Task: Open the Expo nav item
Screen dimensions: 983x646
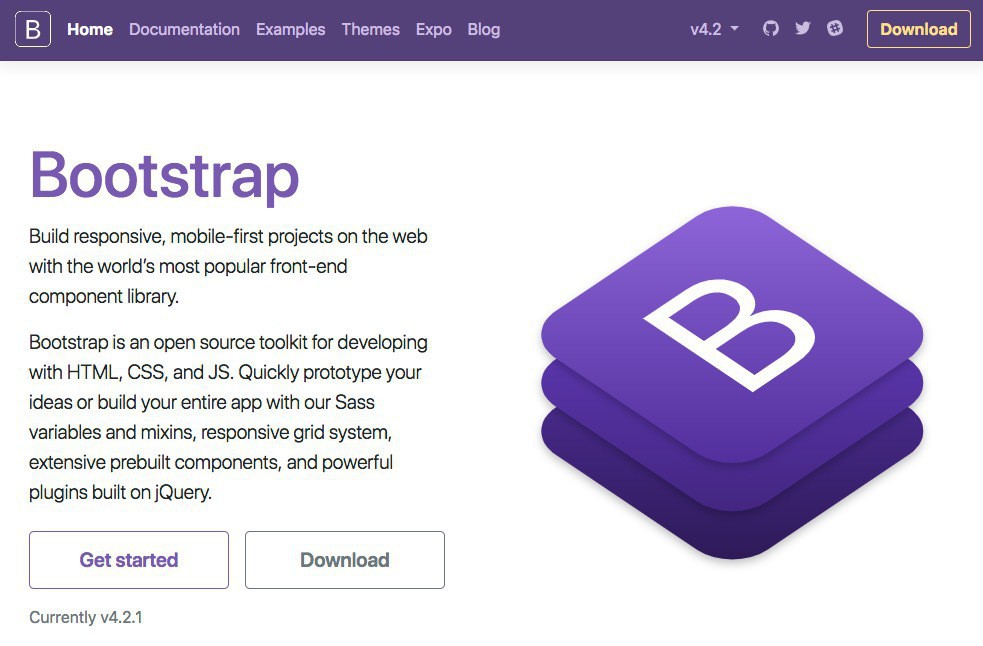Action: point(433,29)
